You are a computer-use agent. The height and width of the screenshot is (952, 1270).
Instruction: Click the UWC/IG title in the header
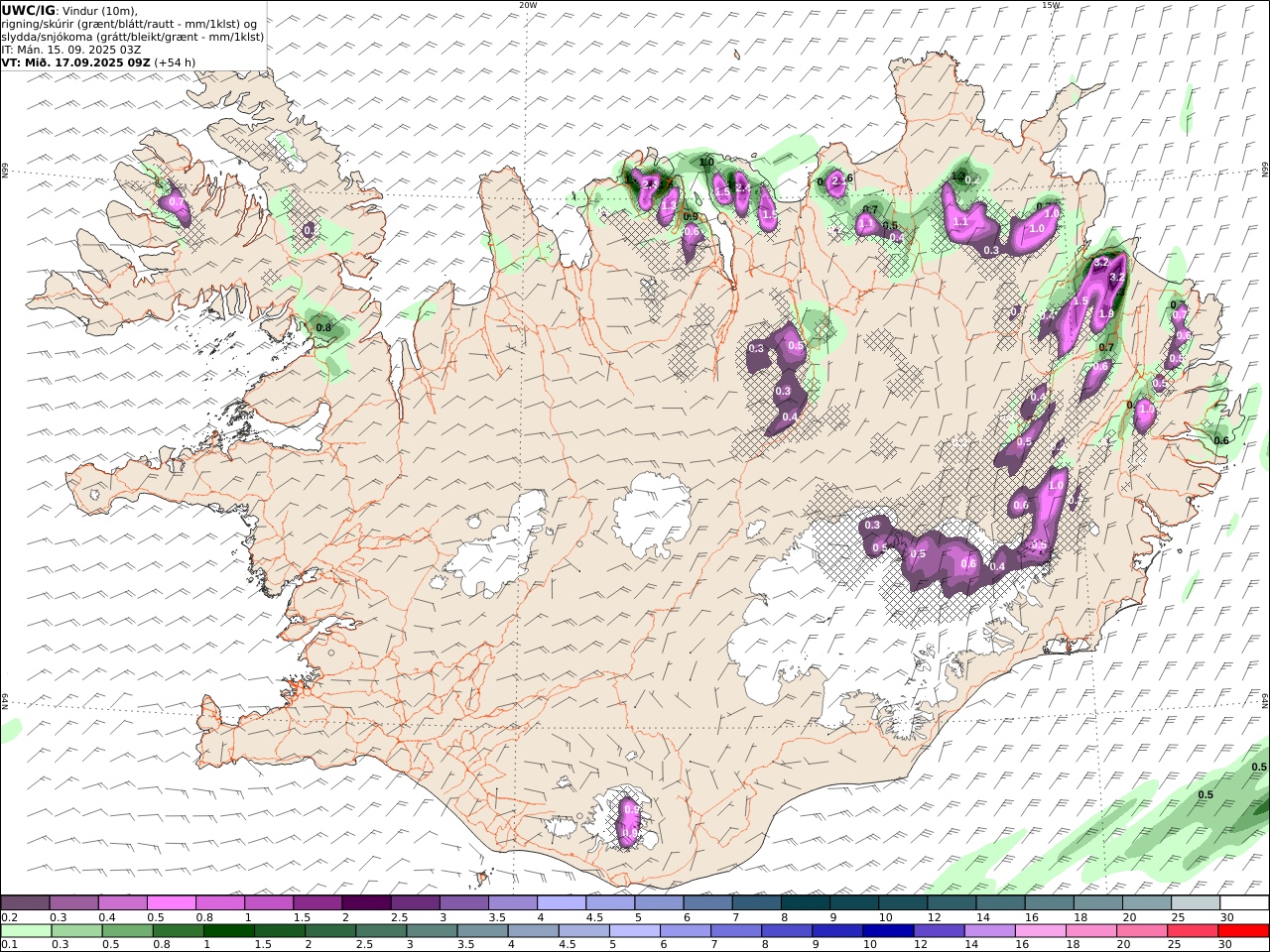click(x=29, y=10)
